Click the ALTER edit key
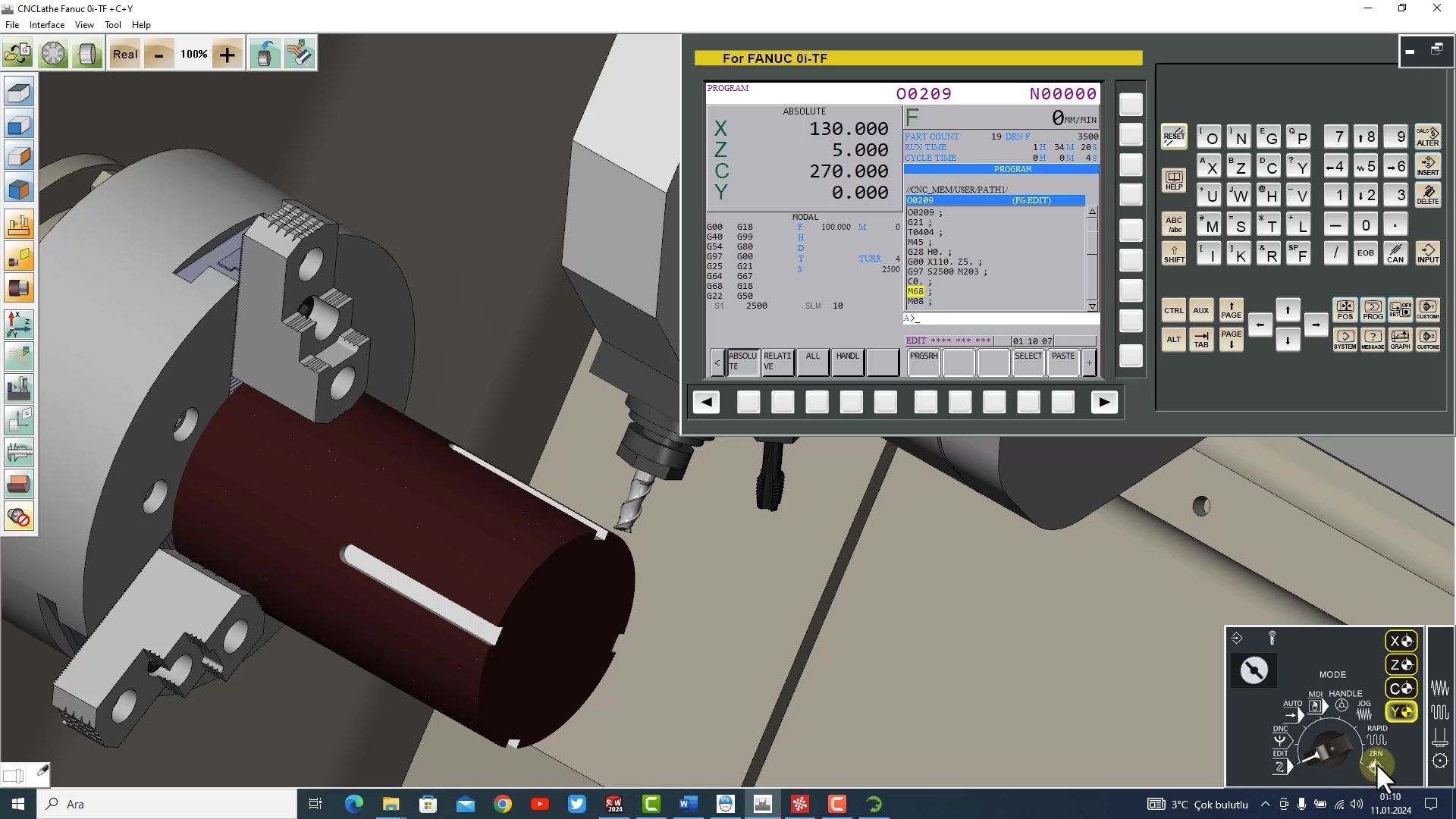Image resolution: width=1456 pixels, height=819 pixels. (1428, 136)
